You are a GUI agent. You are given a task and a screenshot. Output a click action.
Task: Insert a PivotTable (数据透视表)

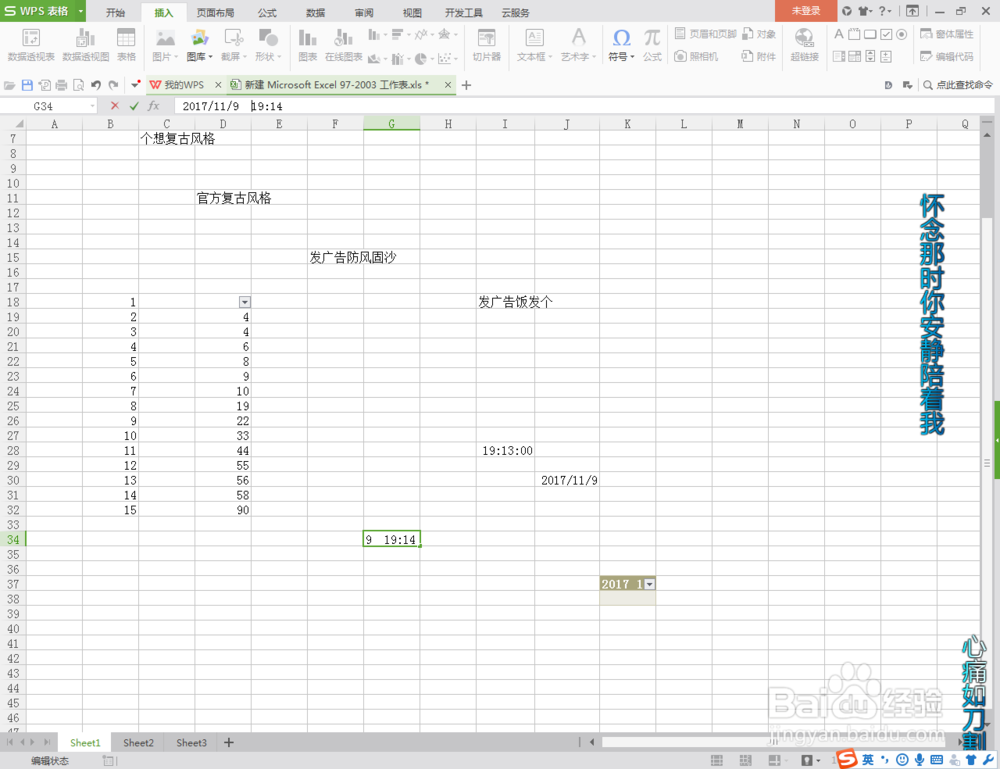pos(31,45)
